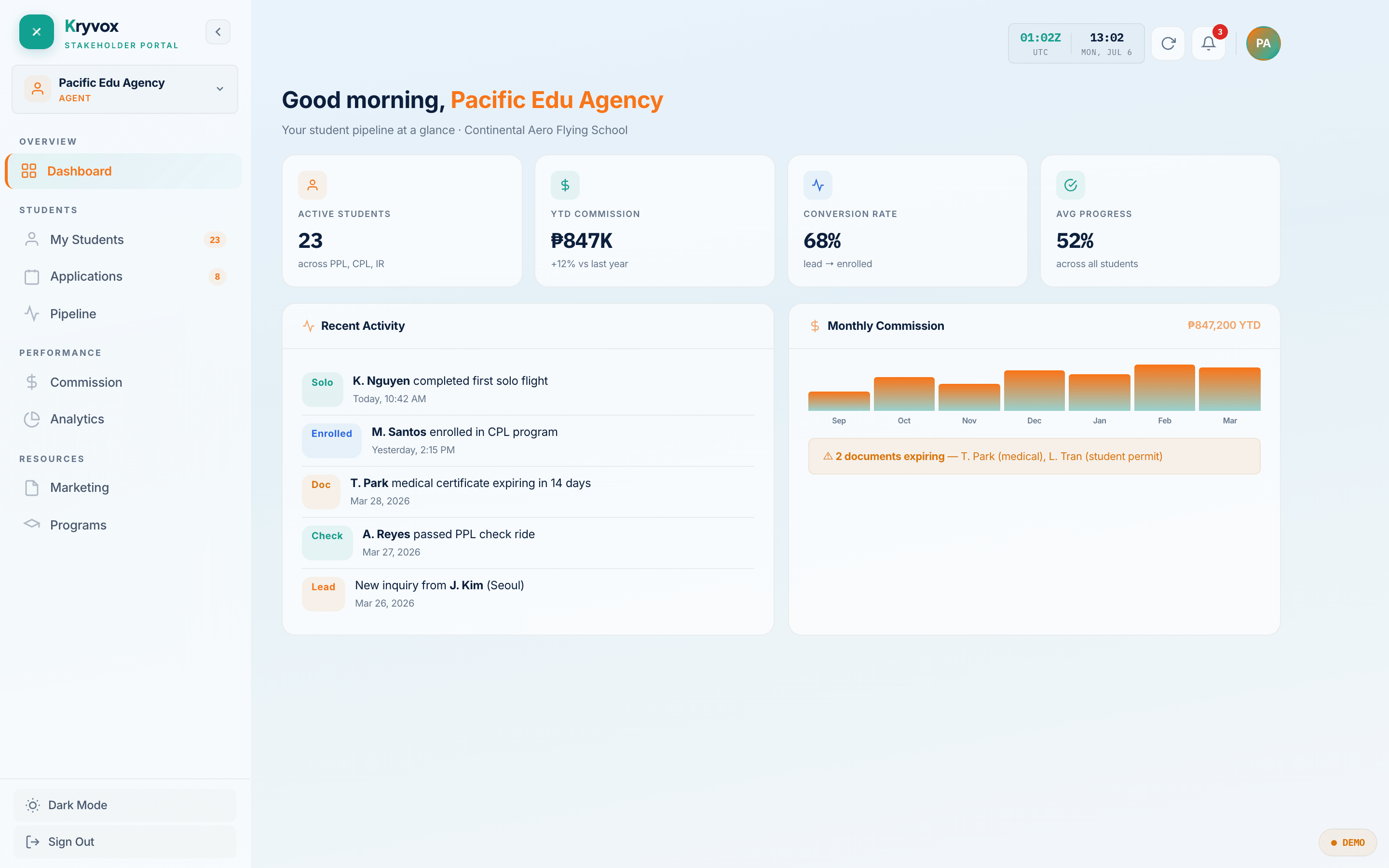This screenshot has height=868, width=1389.
Task: Click the Active Students person icon
Action: [x=312, y=185]
